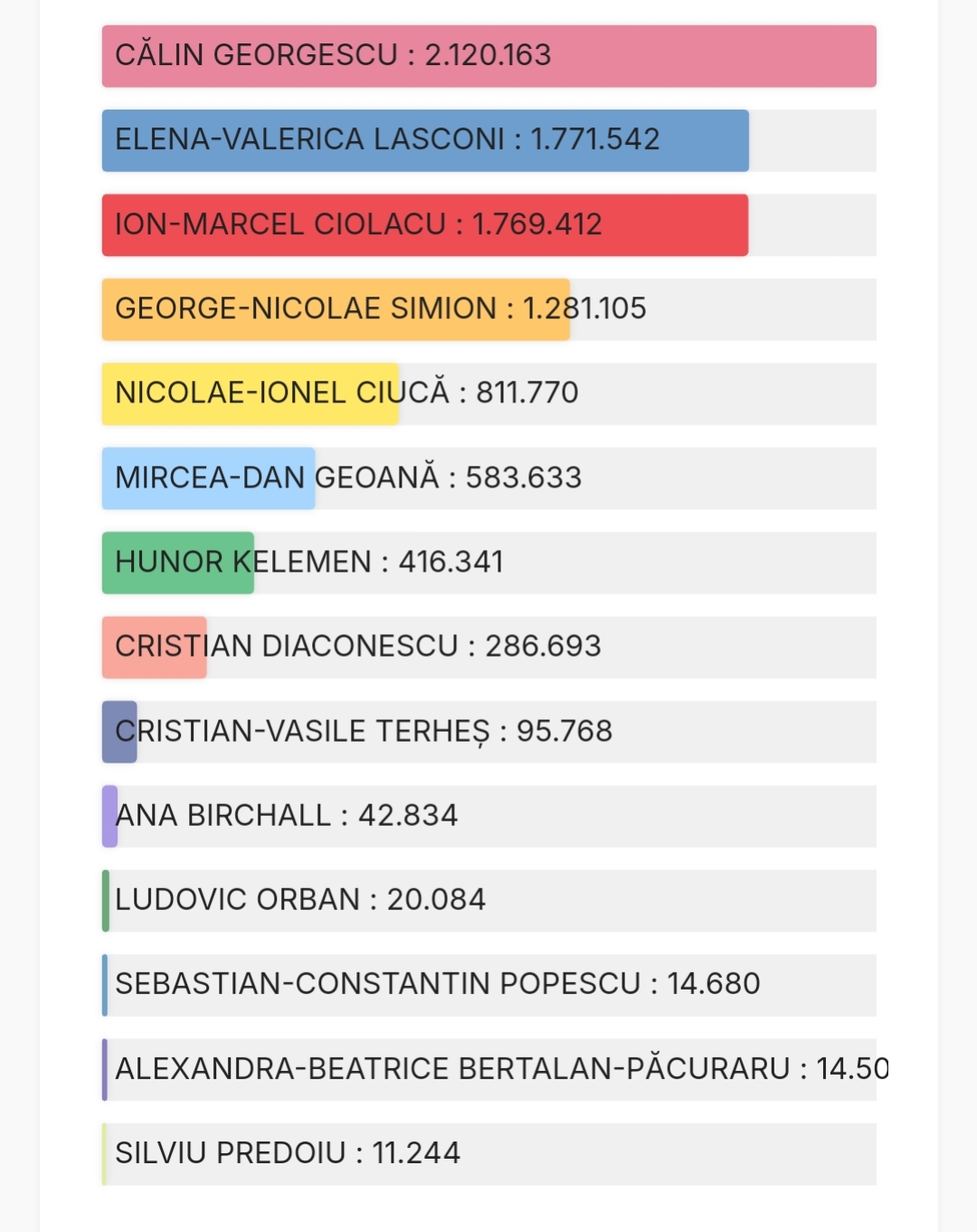Select the Alexandra-Beatrice Bertalan-Păcuraru row
The width and height of the screenshot is (977, 1232).
point(488,1069)
